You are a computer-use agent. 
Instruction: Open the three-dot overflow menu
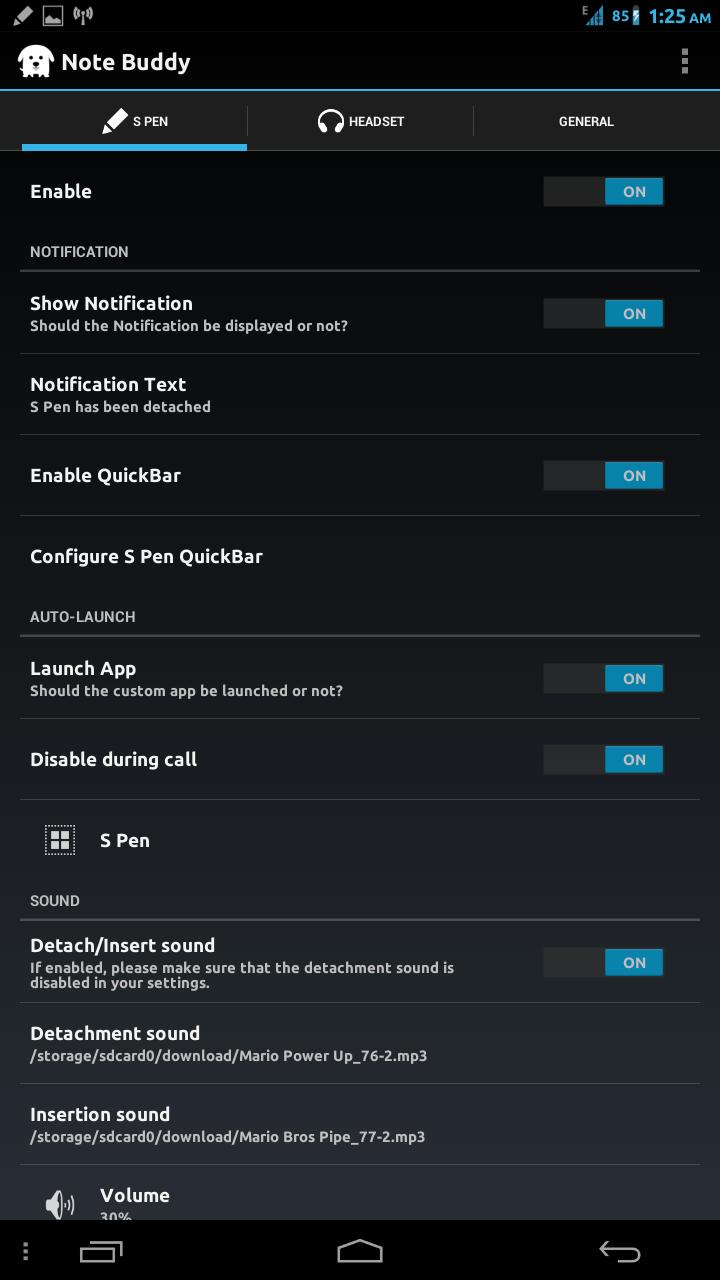coord(685,61)
